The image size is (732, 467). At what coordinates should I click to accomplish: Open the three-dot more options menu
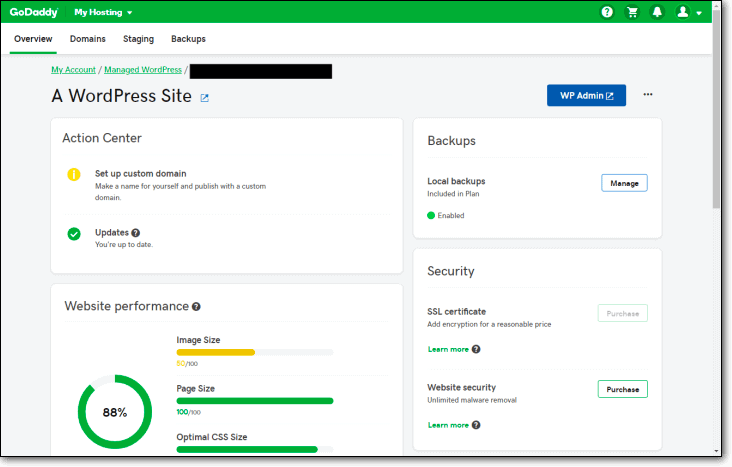pos(648,95)
